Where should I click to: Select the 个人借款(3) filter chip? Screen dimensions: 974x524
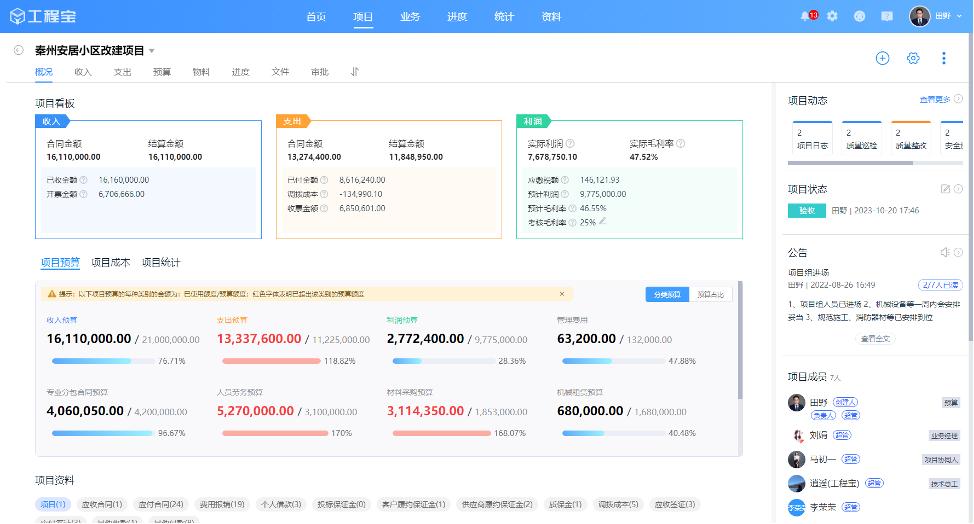(x=281, y=505)
